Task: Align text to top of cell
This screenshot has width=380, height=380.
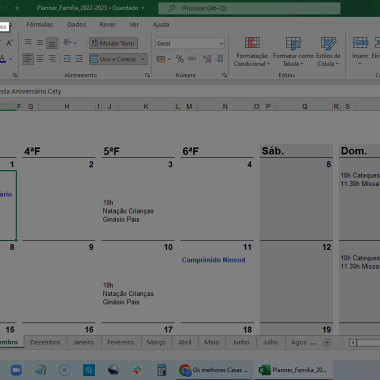Action: pyautogui.click(x=28, y=43)
